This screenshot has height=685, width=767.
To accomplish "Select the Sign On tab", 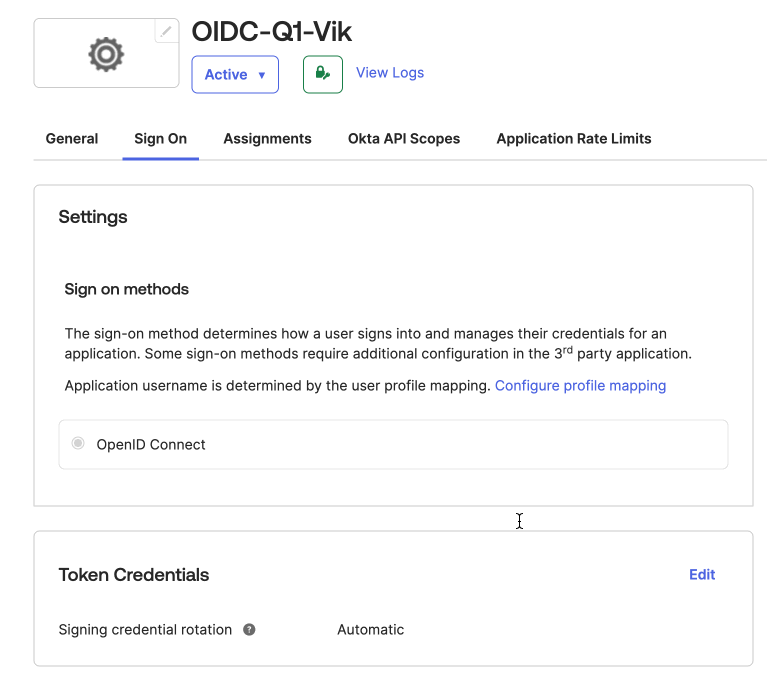I will pos(161,139).
